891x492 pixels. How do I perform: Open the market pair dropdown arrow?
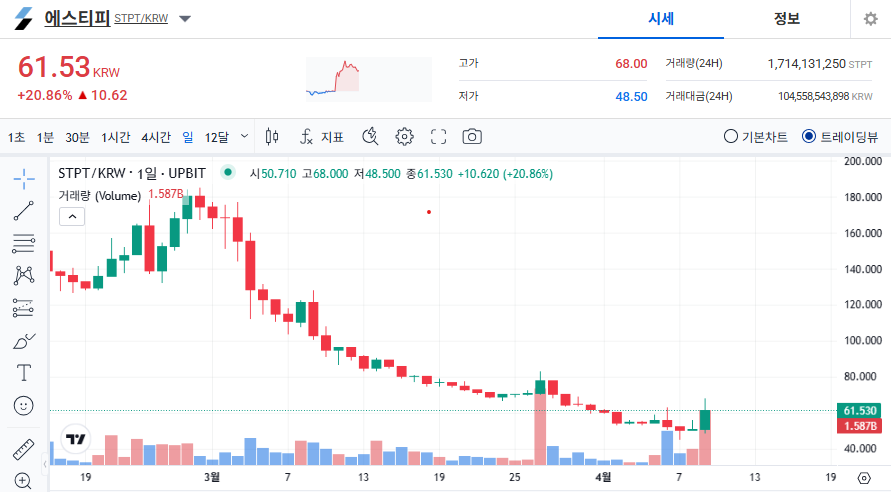tap(185, 19)
